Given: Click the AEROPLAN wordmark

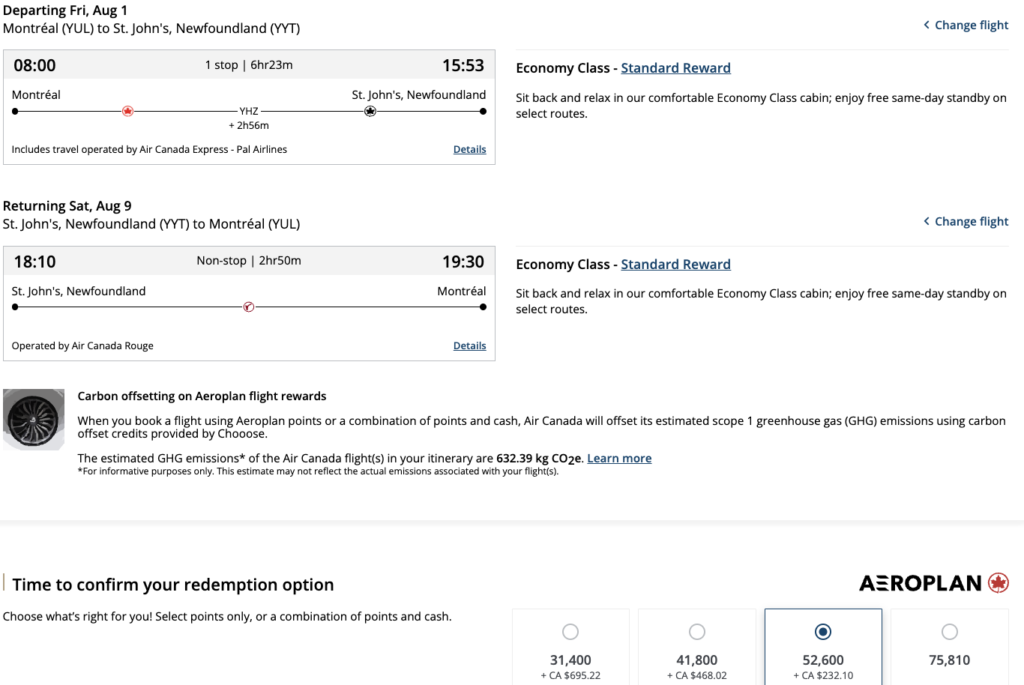Looking at the screenshot, I should click(920, 583).
